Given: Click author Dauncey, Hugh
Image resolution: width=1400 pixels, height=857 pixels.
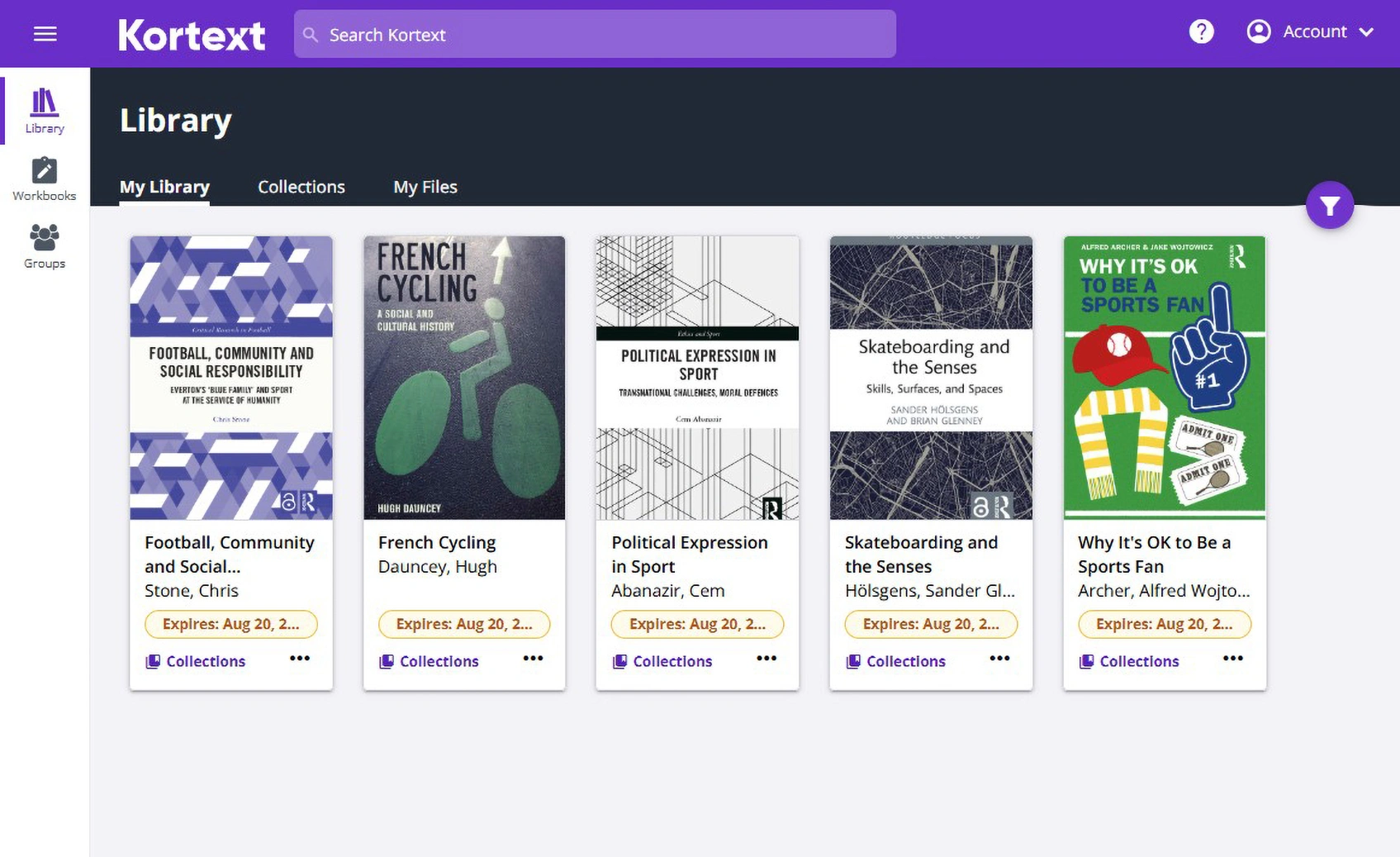Looking at the screenshot, I should pos(438,567).
